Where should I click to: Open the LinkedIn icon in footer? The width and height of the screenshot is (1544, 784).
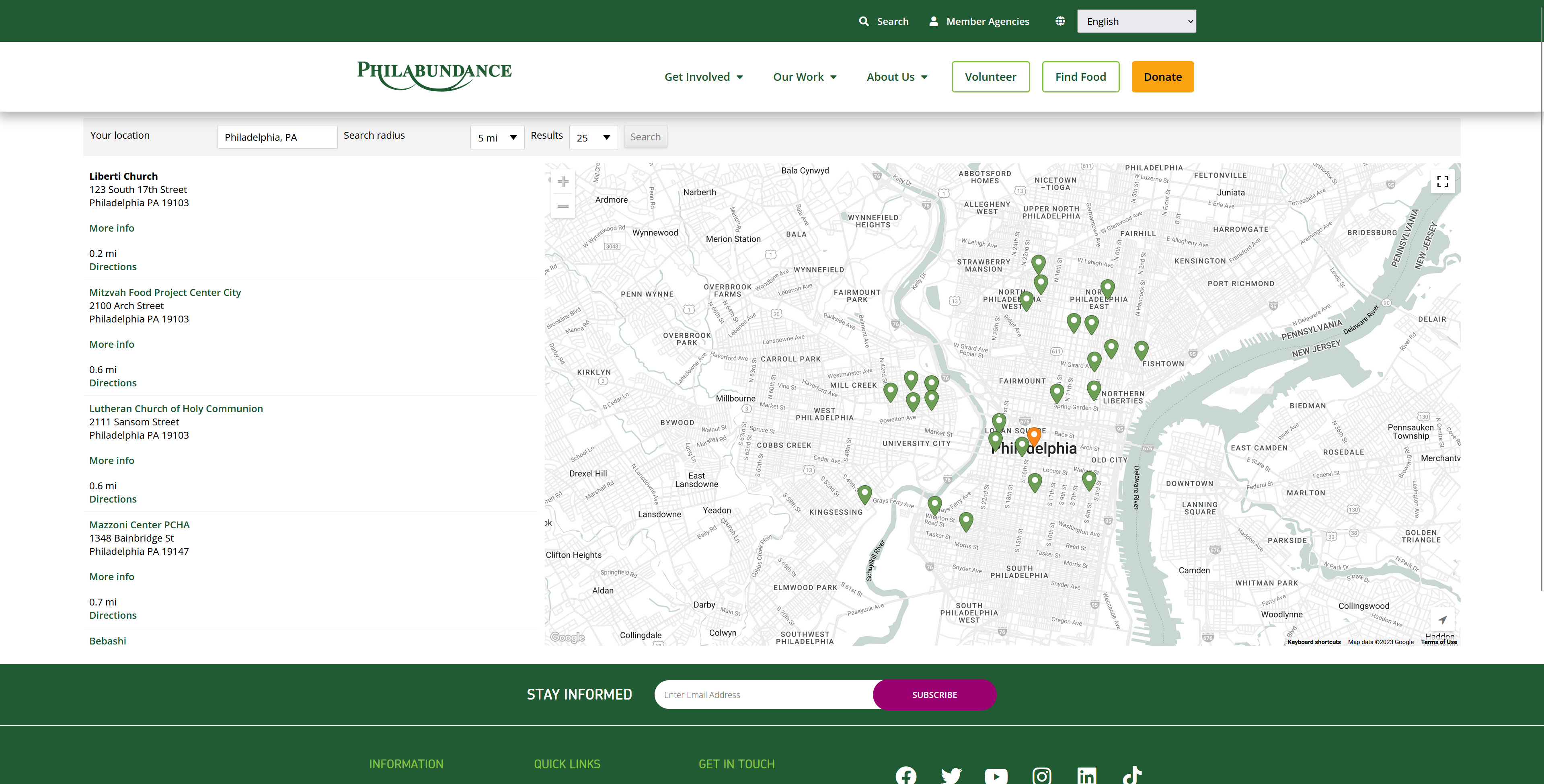tap(1087, 776)
